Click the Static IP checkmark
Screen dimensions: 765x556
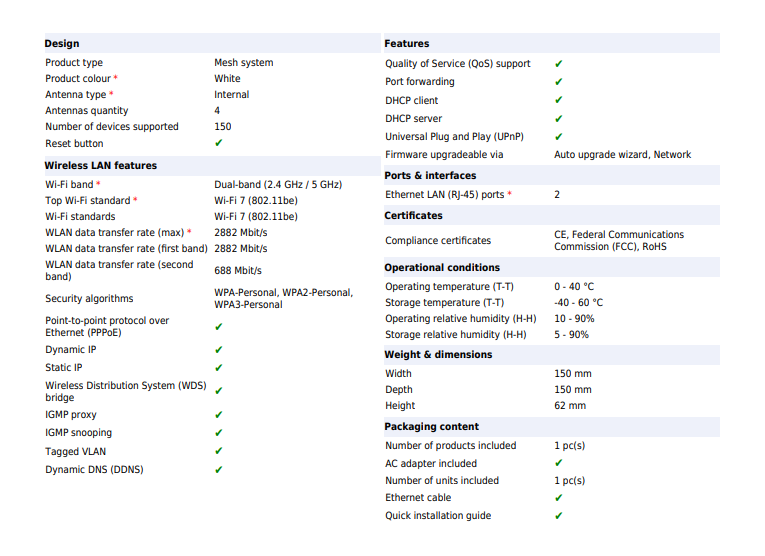tap(219, 368)
